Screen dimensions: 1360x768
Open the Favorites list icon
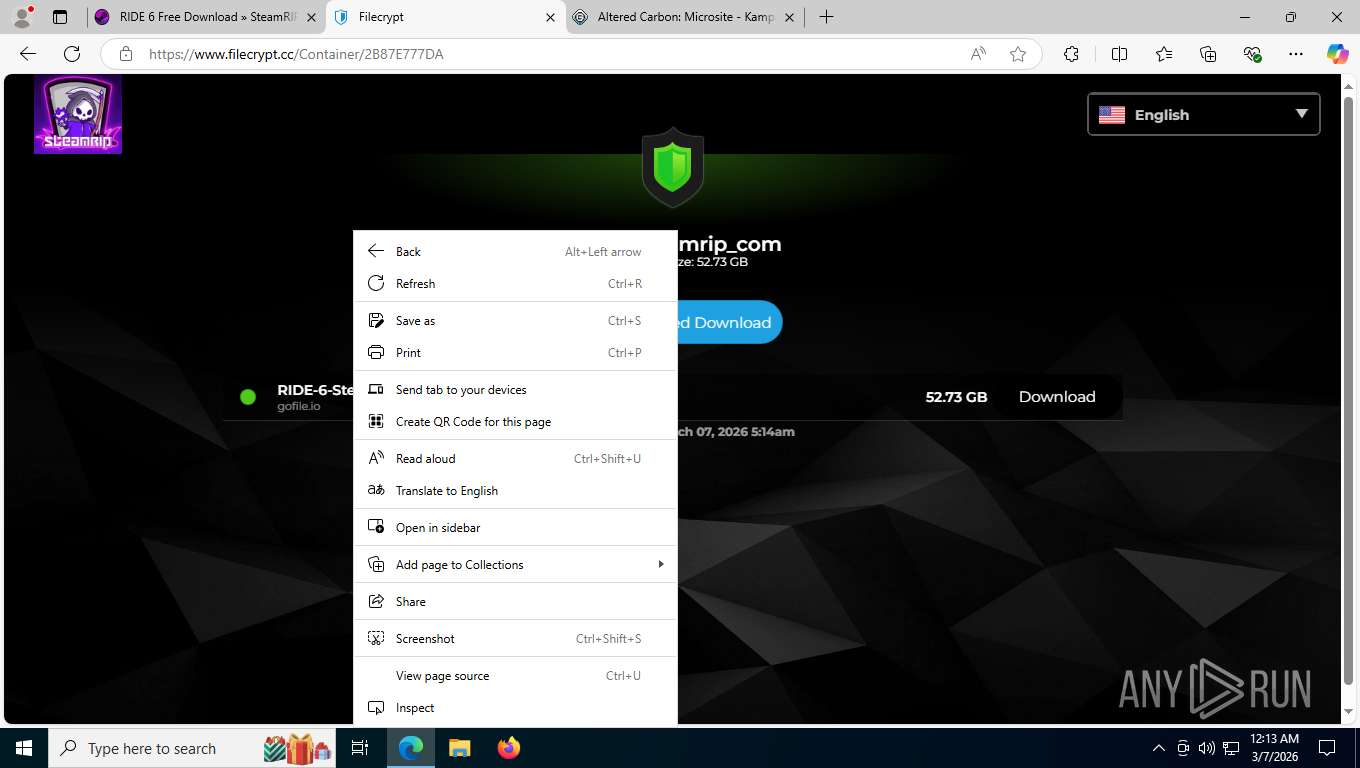point(1164,54)
